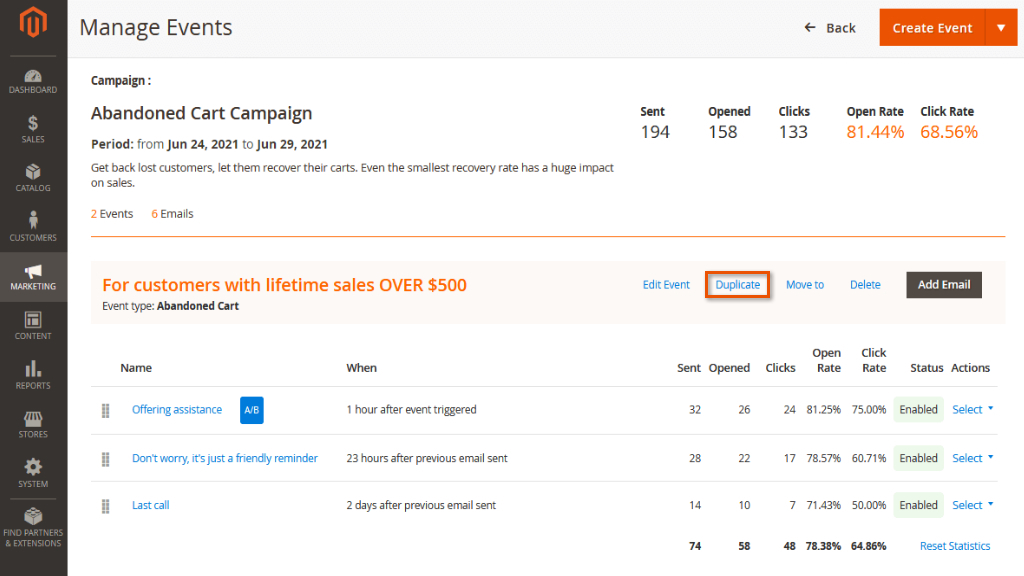Grab drag handle for Last call row
The width and height of the screenshot is (1024, 576).
tap(105, 506)
